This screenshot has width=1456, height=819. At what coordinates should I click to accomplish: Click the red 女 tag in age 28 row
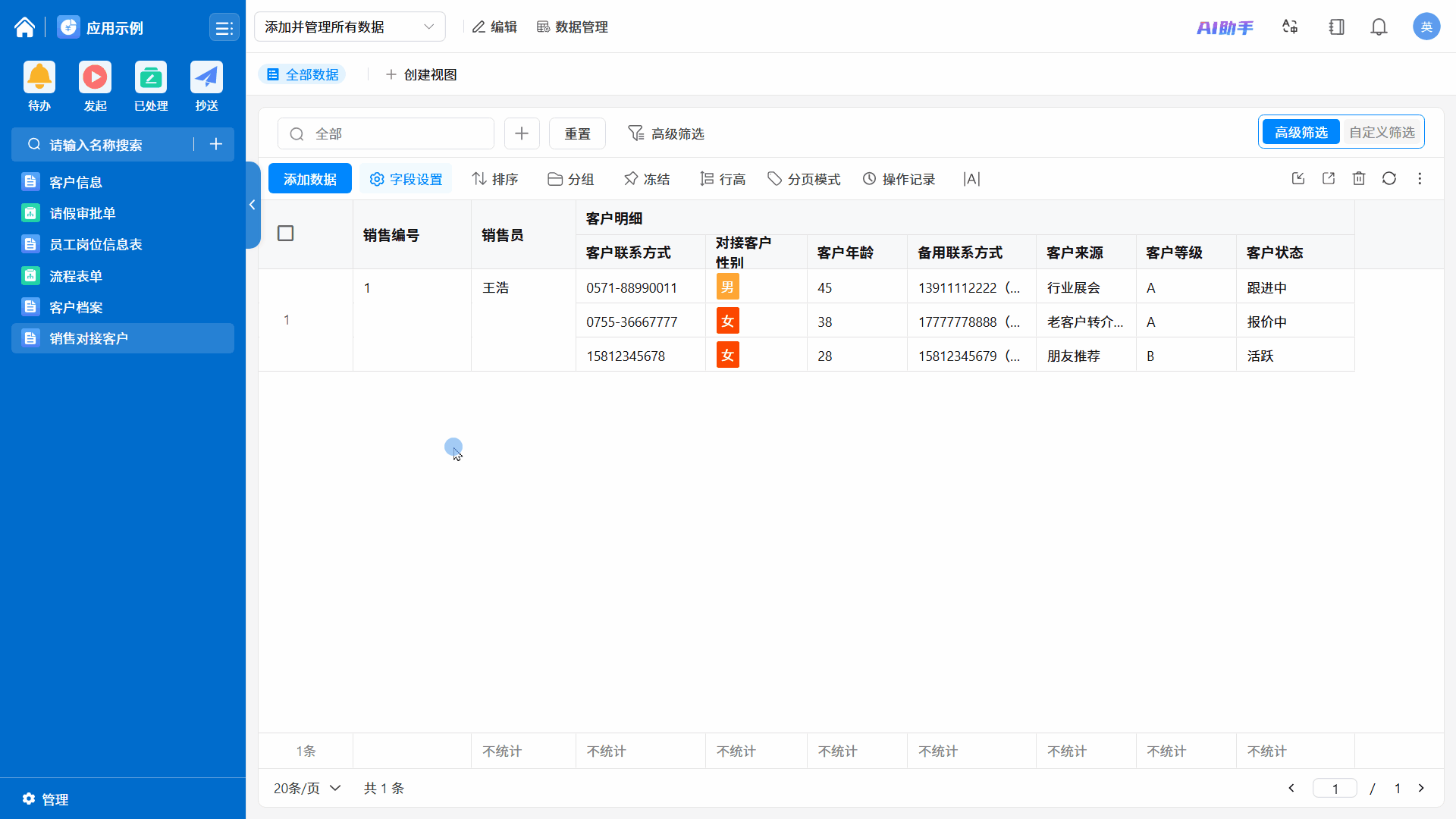[x=727, y=355]
